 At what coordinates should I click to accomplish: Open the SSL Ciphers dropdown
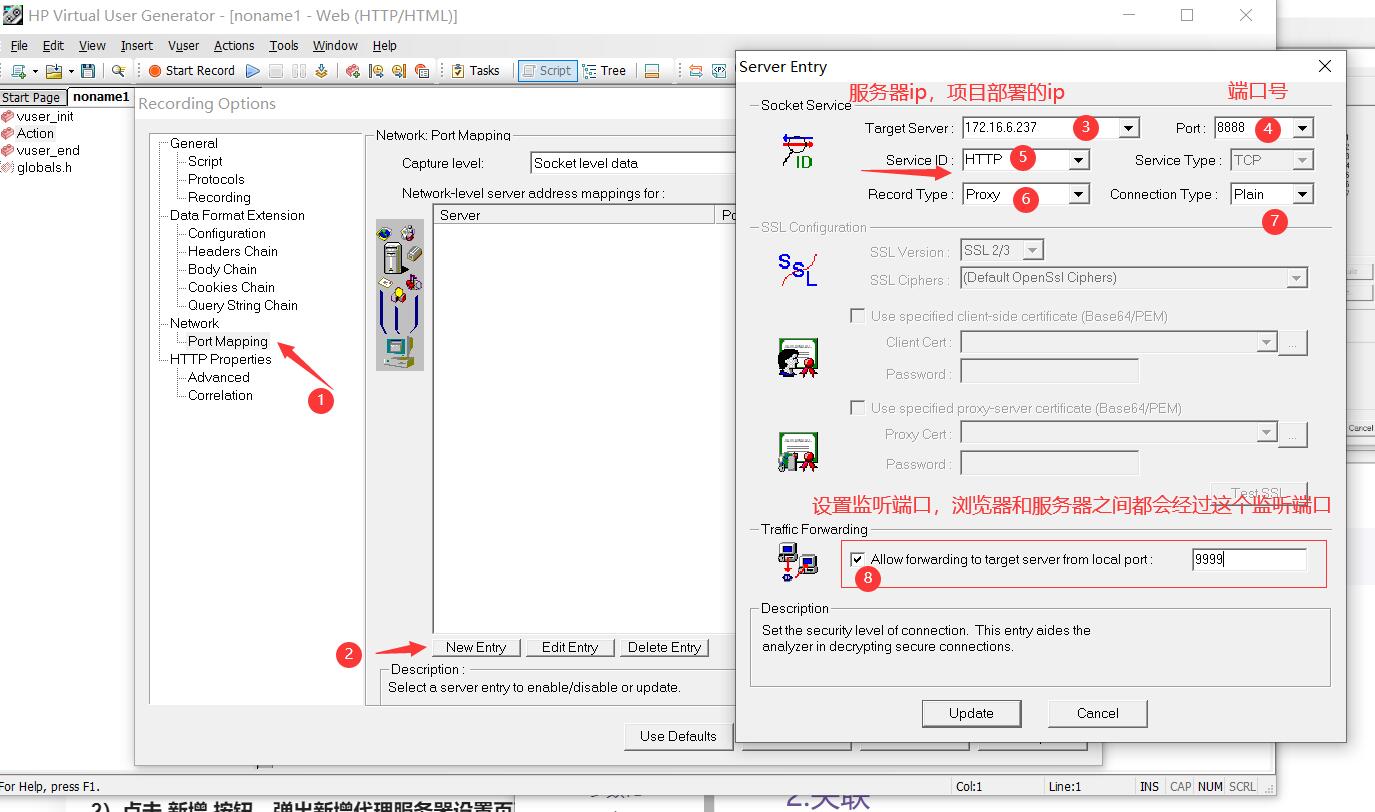1297,278
